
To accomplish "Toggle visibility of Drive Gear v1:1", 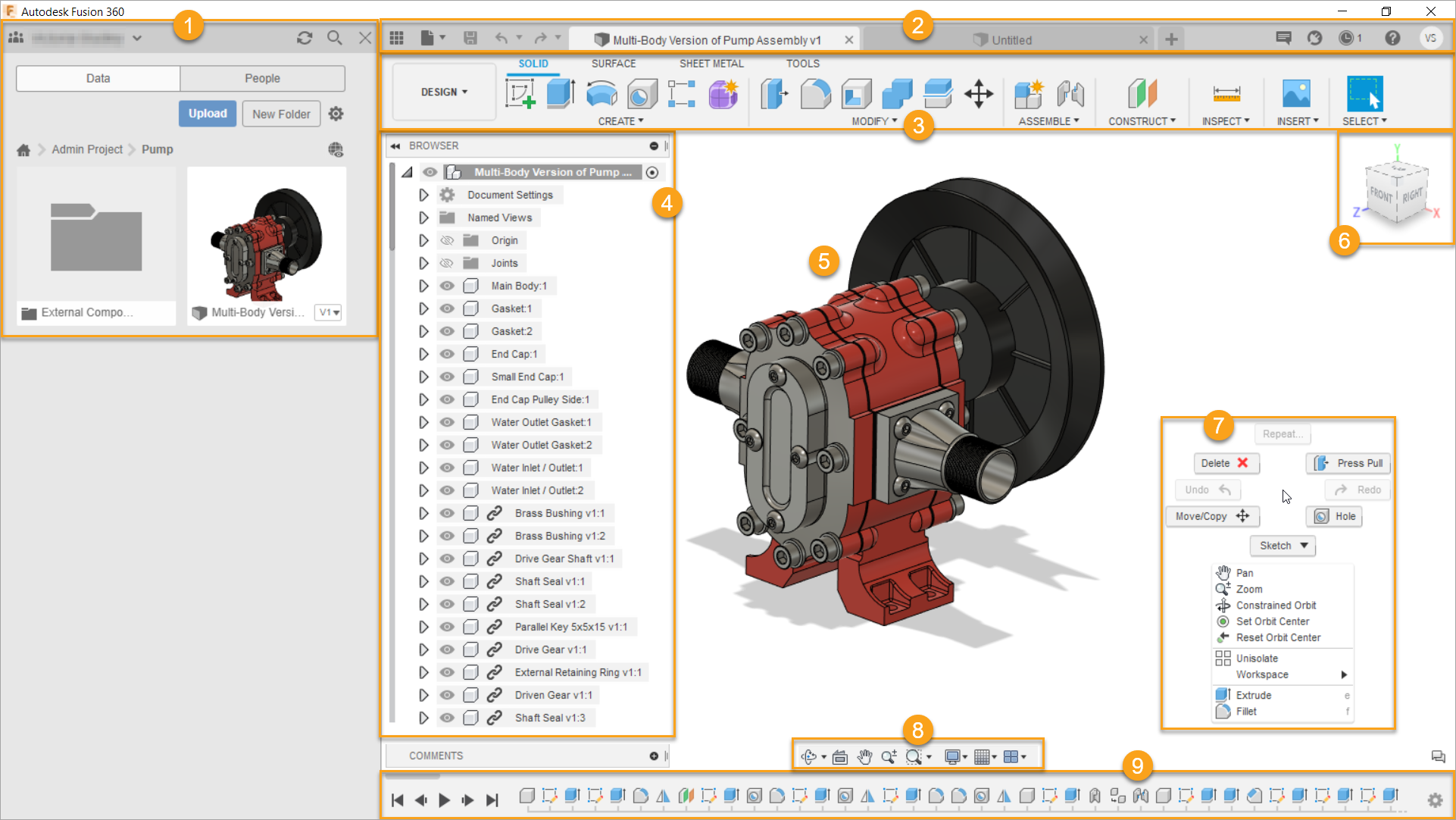I will point(446,649).
